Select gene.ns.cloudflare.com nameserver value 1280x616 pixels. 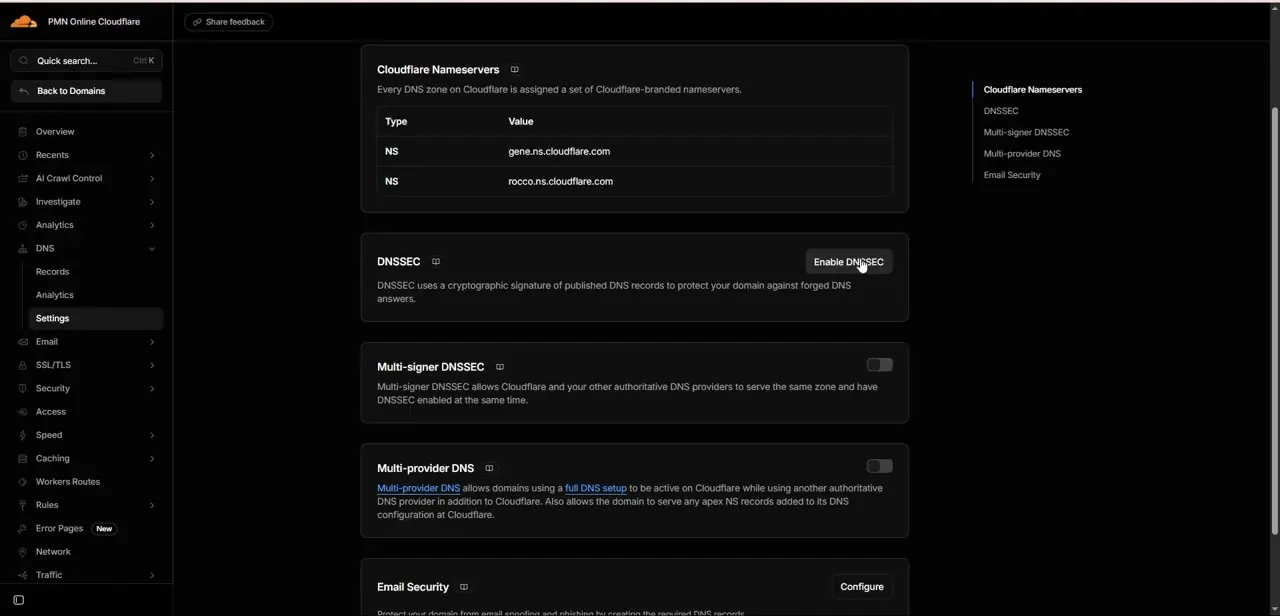tap(559, 152)
